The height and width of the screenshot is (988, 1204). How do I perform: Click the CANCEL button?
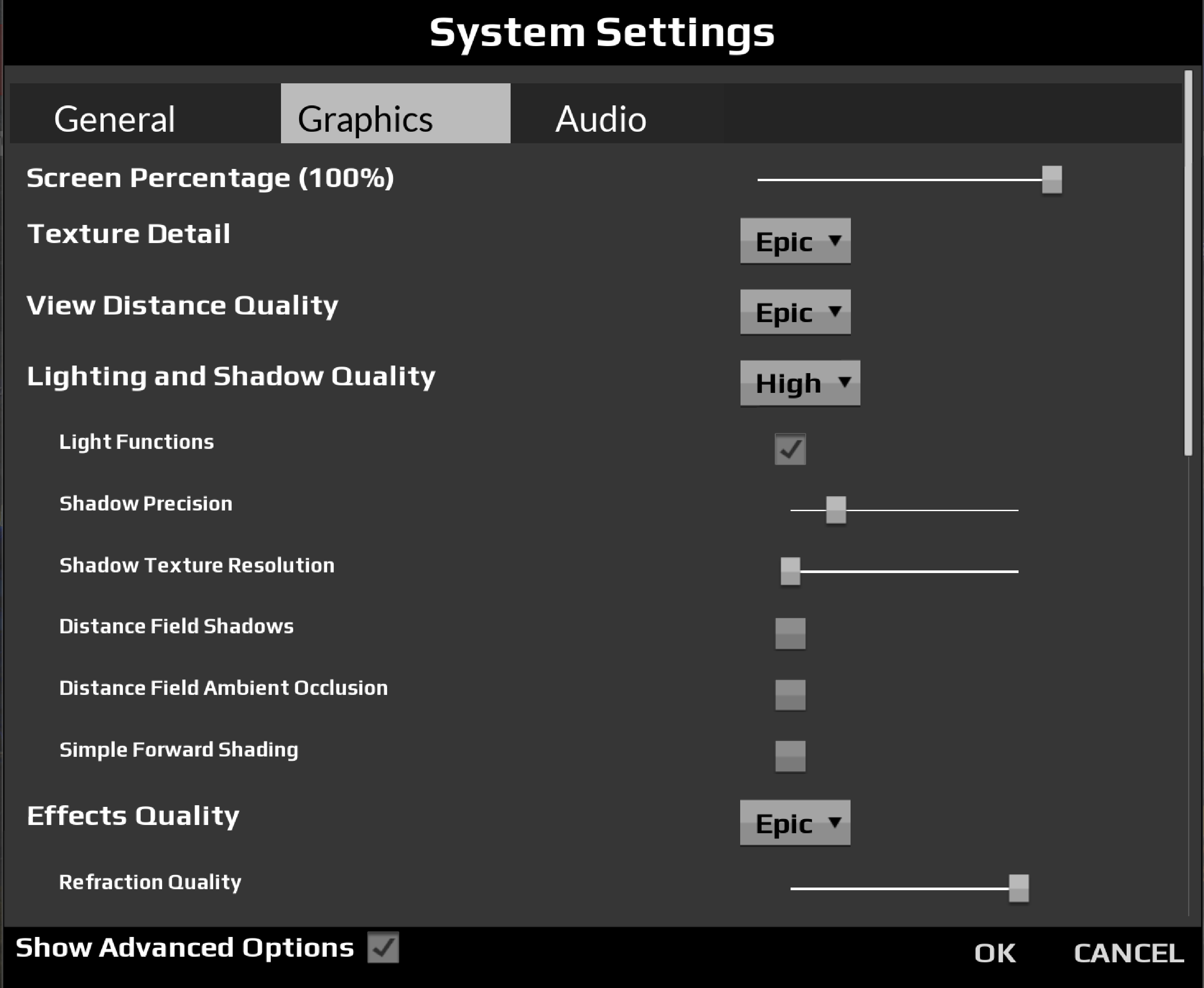coord(1128,953)
